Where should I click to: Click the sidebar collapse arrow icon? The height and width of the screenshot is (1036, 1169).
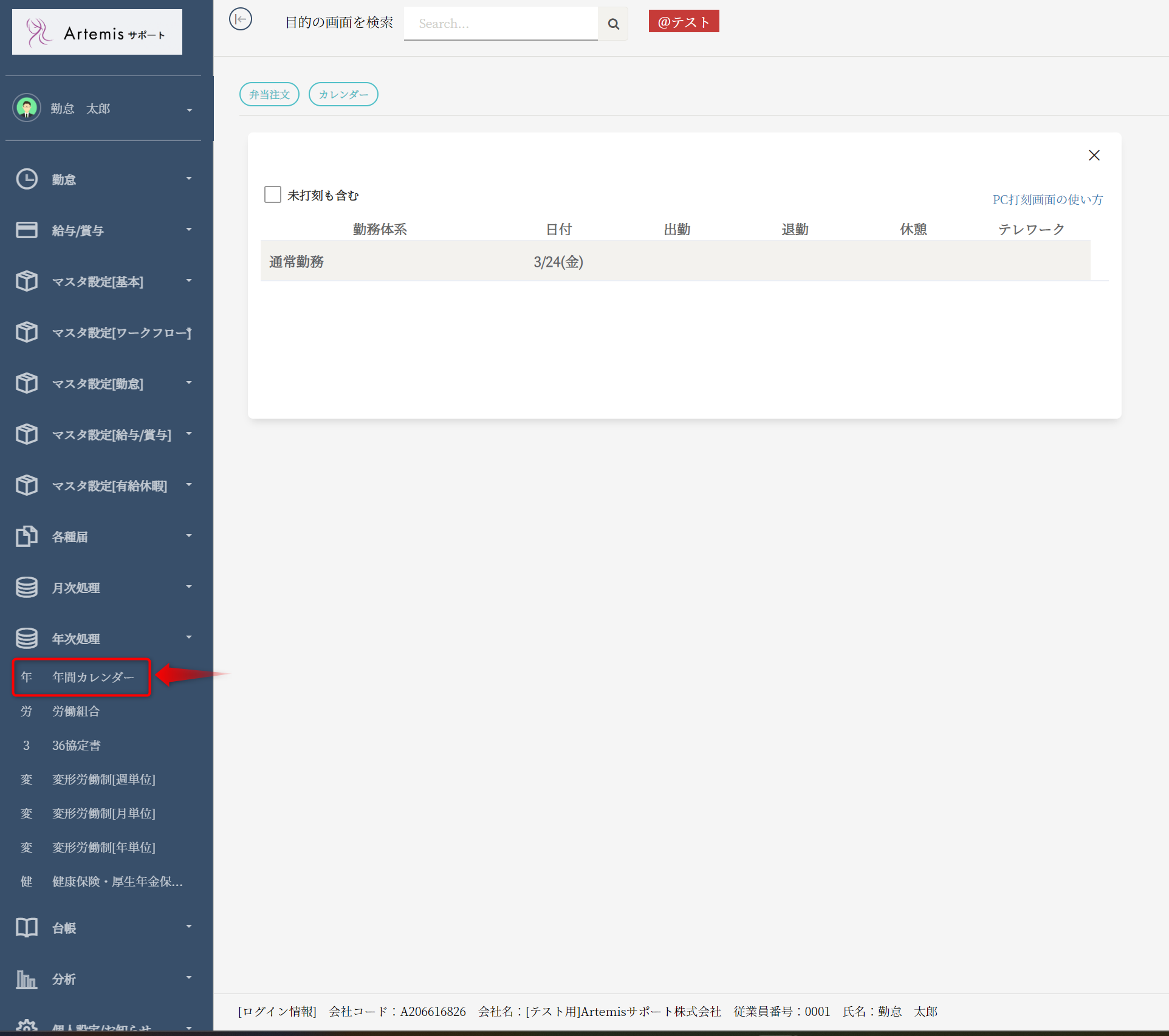click(x=241, y=19)
